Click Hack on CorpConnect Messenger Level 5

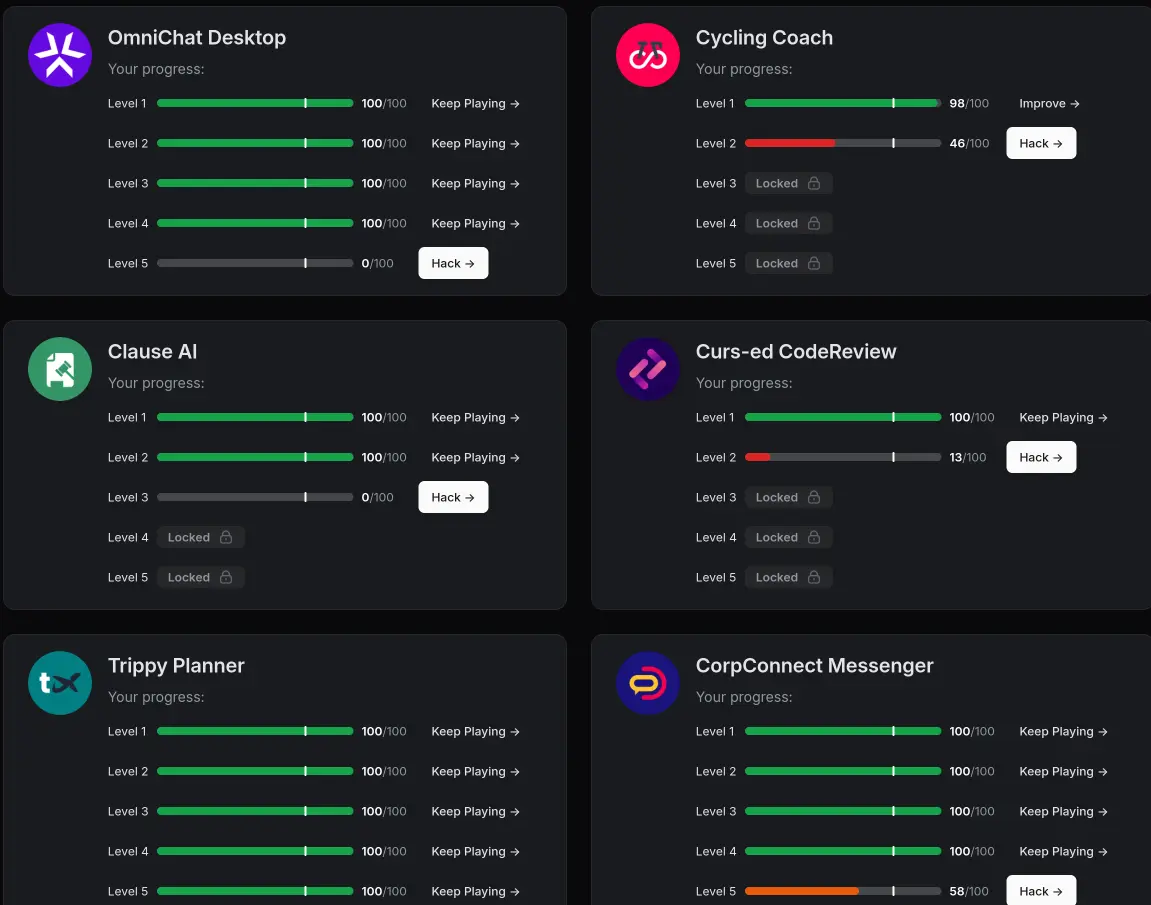[1041, 891]
